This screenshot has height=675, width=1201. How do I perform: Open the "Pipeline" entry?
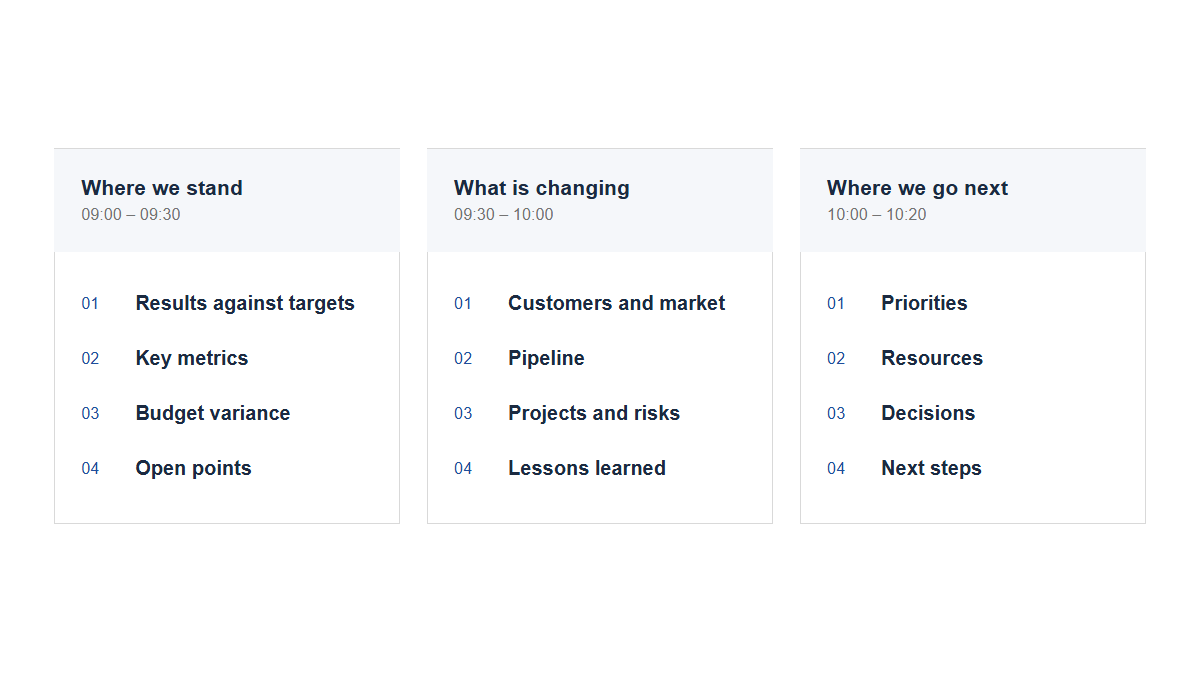click(546, 358)
